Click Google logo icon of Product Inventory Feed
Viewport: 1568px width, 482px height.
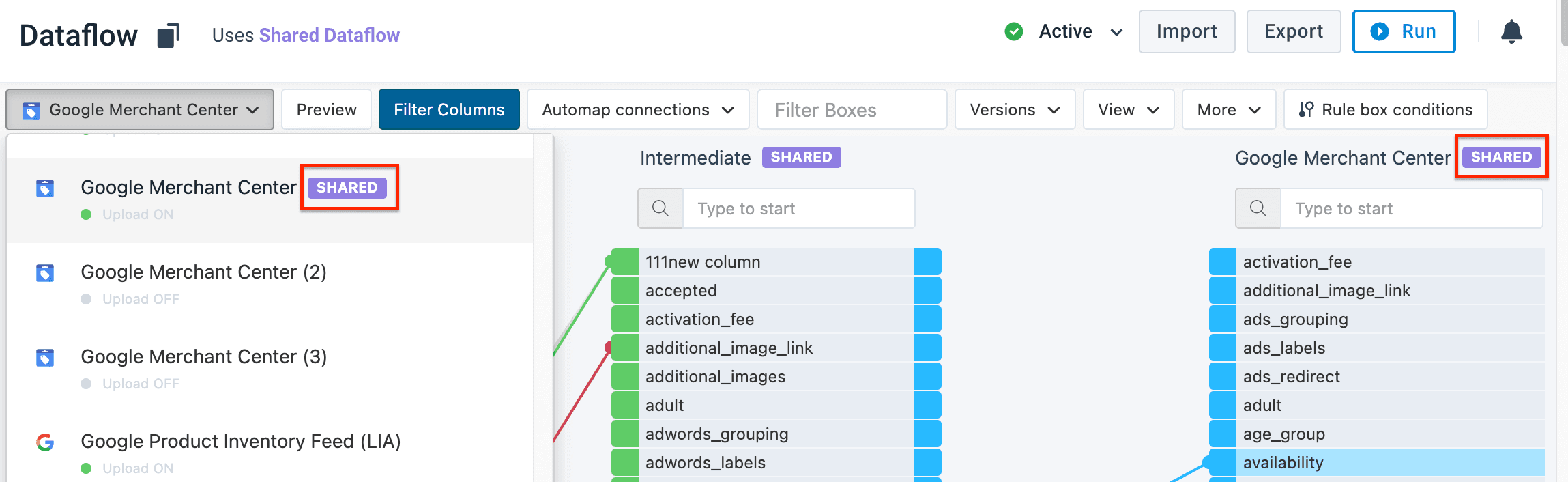[x=45, y=442]
